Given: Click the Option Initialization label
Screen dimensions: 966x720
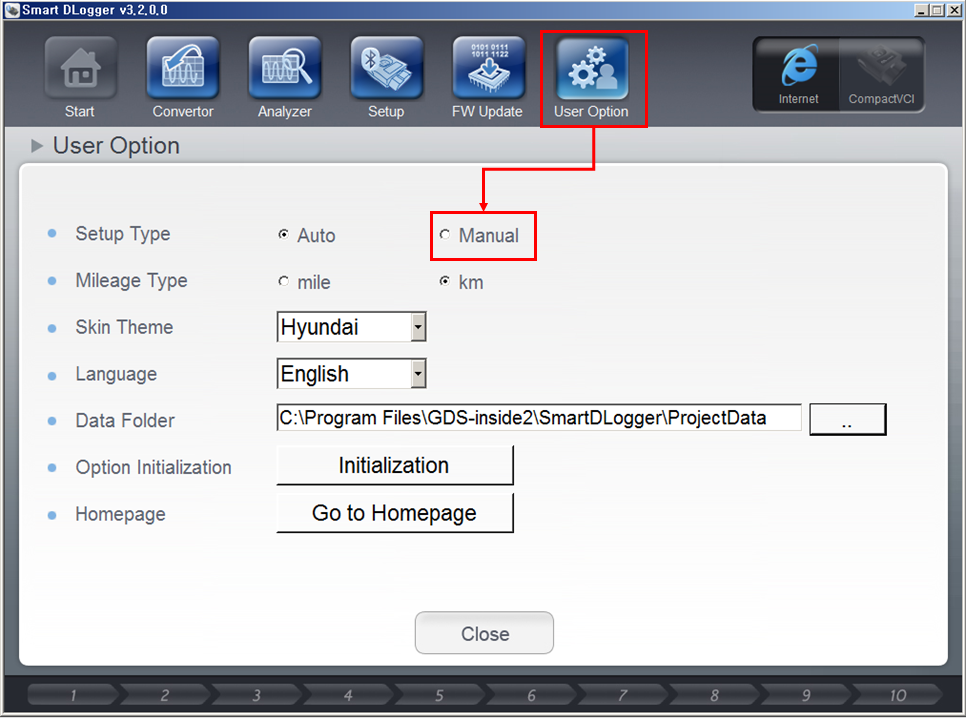Looking at the screenshot, I should 153,467.
